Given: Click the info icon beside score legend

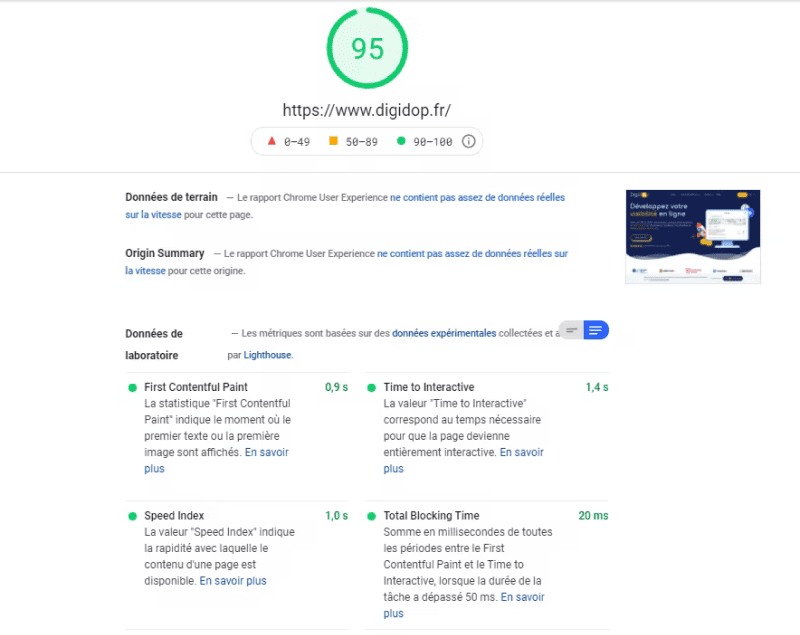Looking at the screenshot, I should click(468, 141).
